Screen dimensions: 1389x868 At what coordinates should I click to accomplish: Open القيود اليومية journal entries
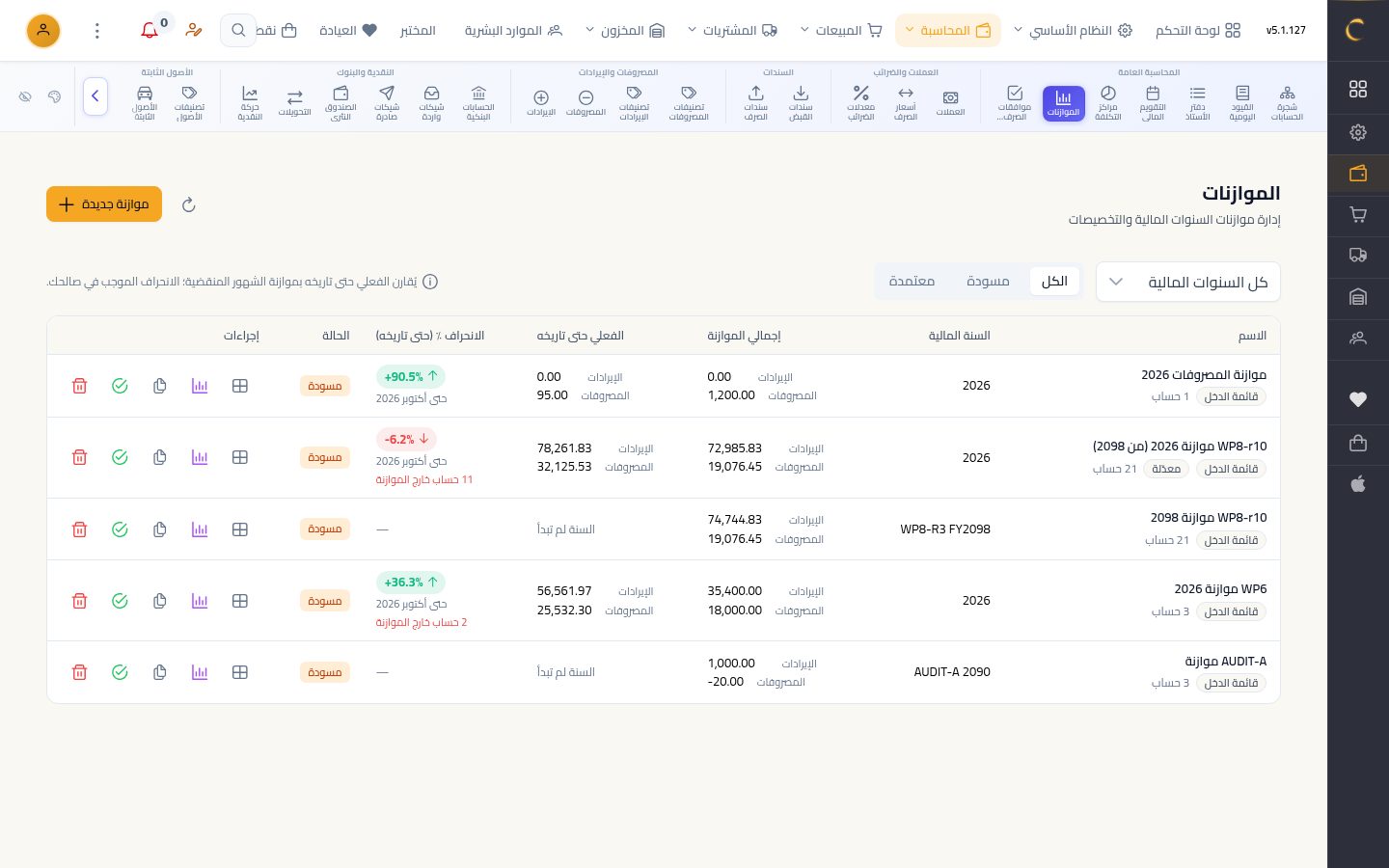(x=1242, y=102)
